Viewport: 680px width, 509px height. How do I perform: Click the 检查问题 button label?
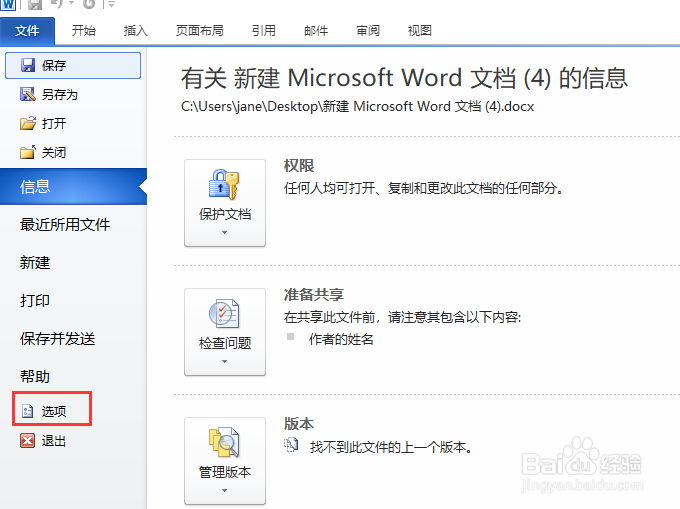(225, 343)
